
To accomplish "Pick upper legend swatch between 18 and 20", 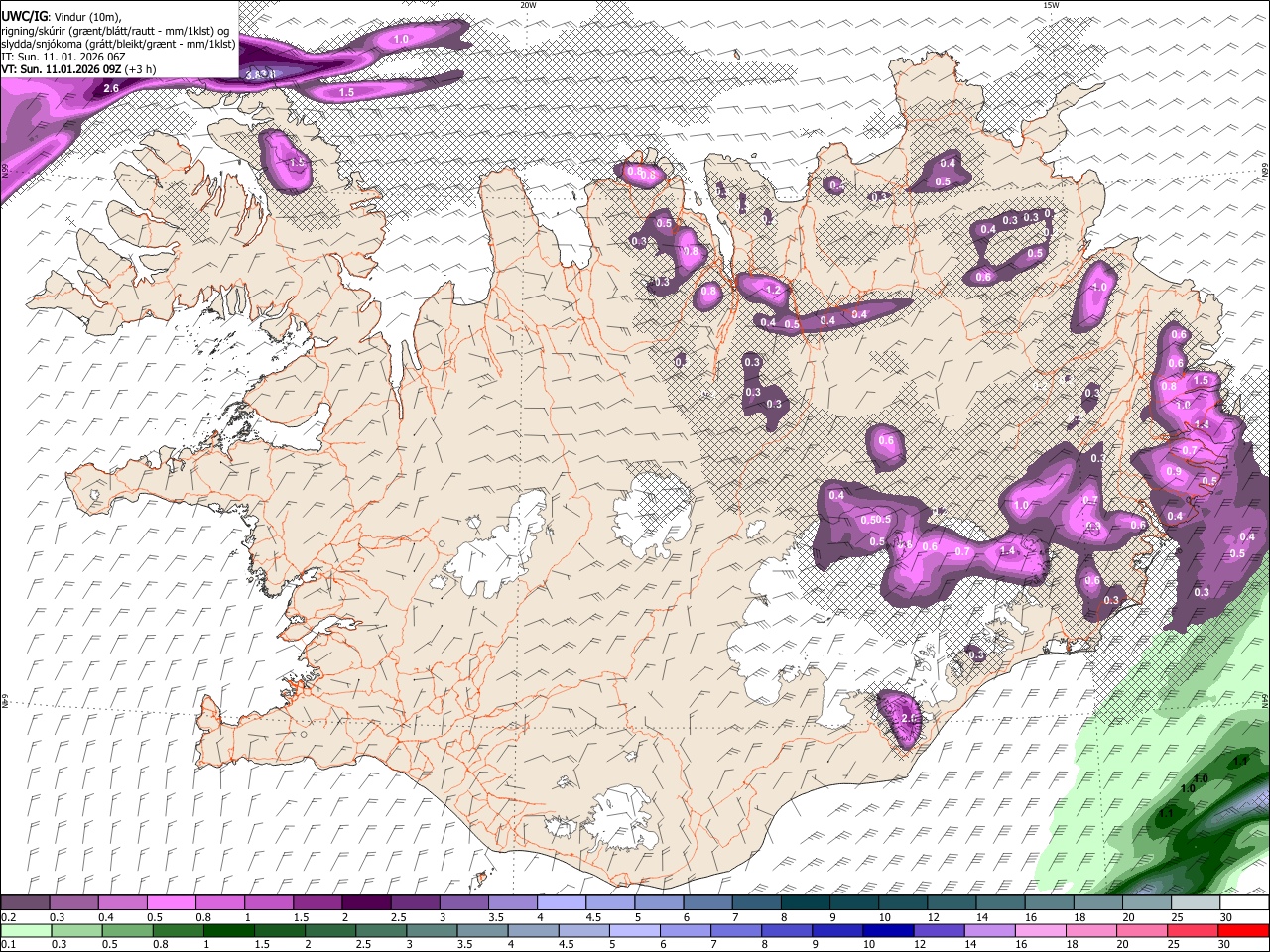I will [1097, 902].
